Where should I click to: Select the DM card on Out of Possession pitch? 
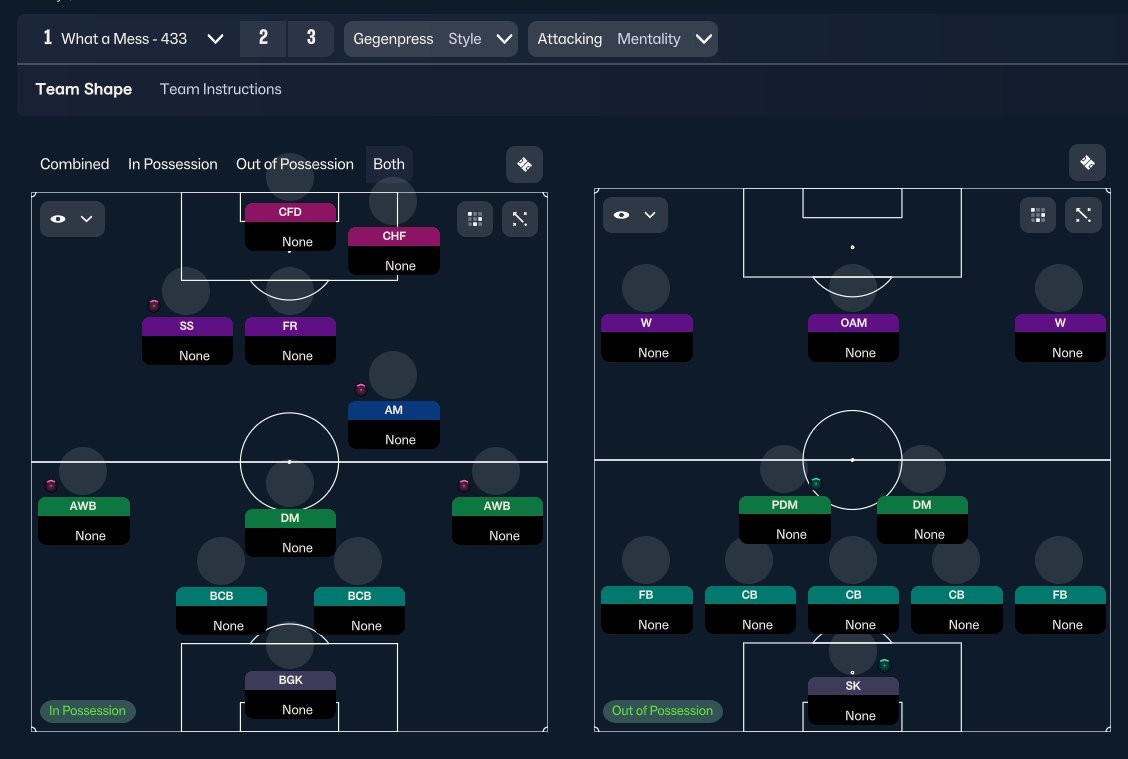[922, 519]
